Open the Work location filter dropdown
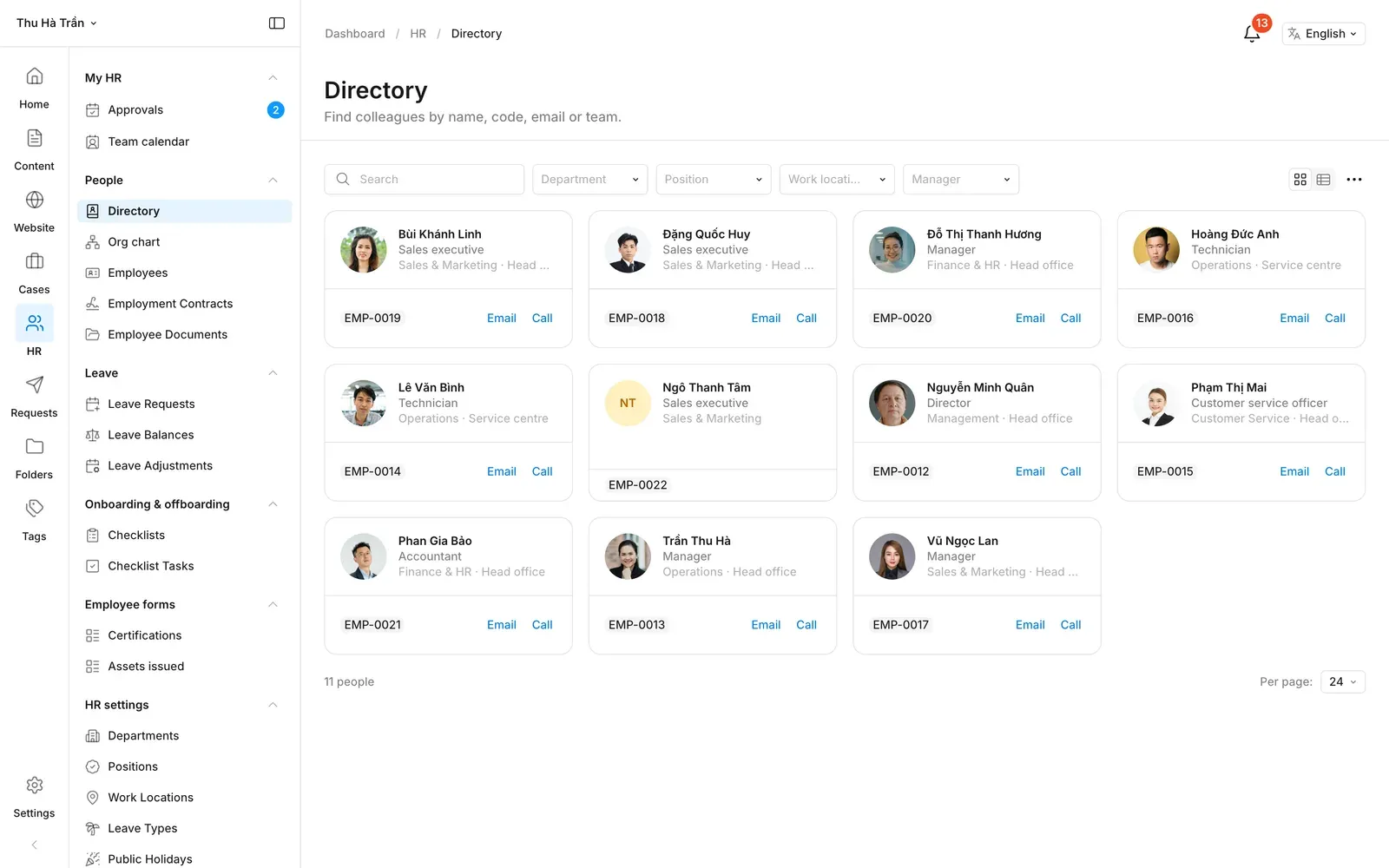 (837, 180)
